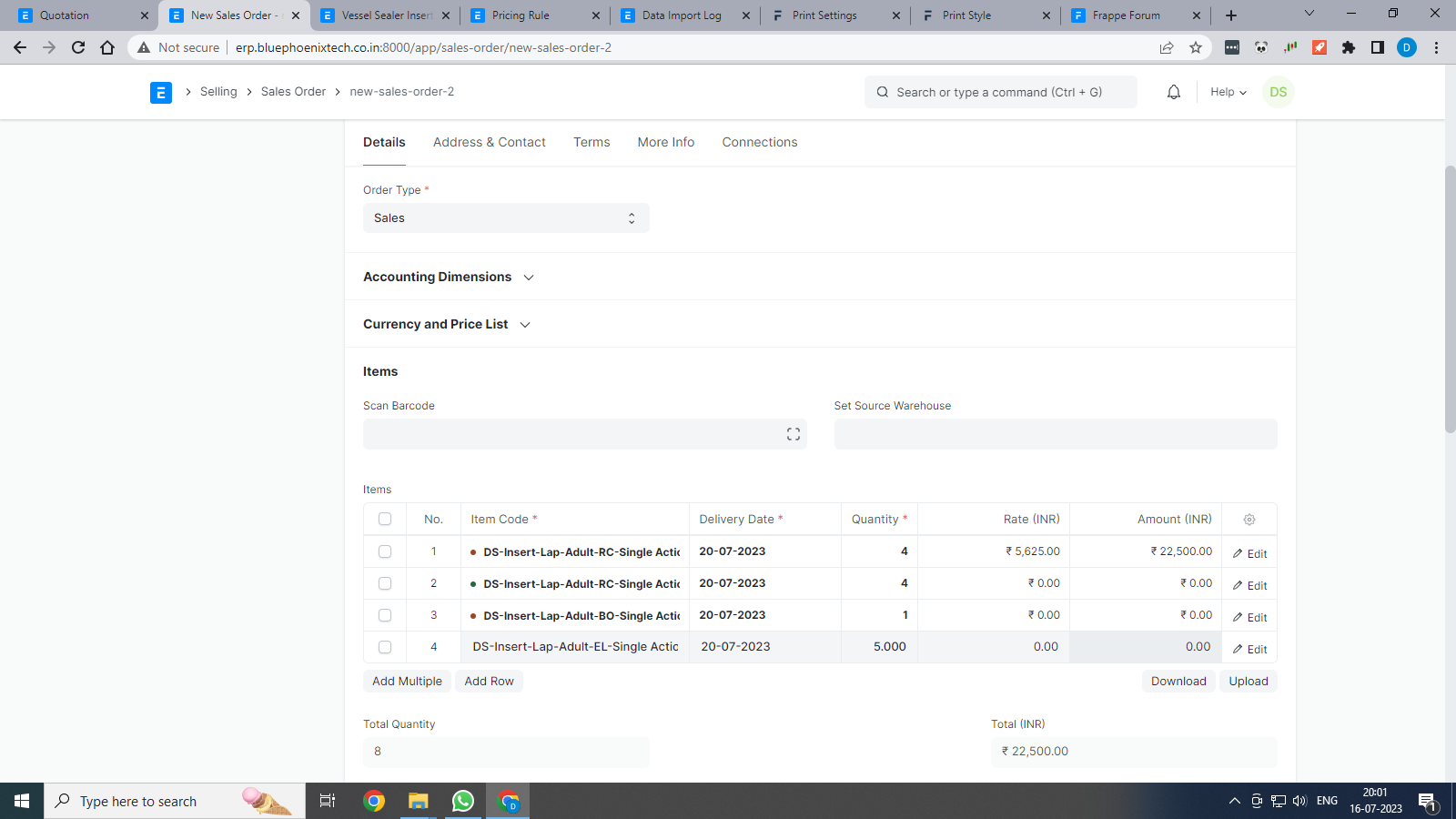Click the Upload button
This screenshot has height=819, width=1456.
pyautogui.click(x=1249, y=682)
